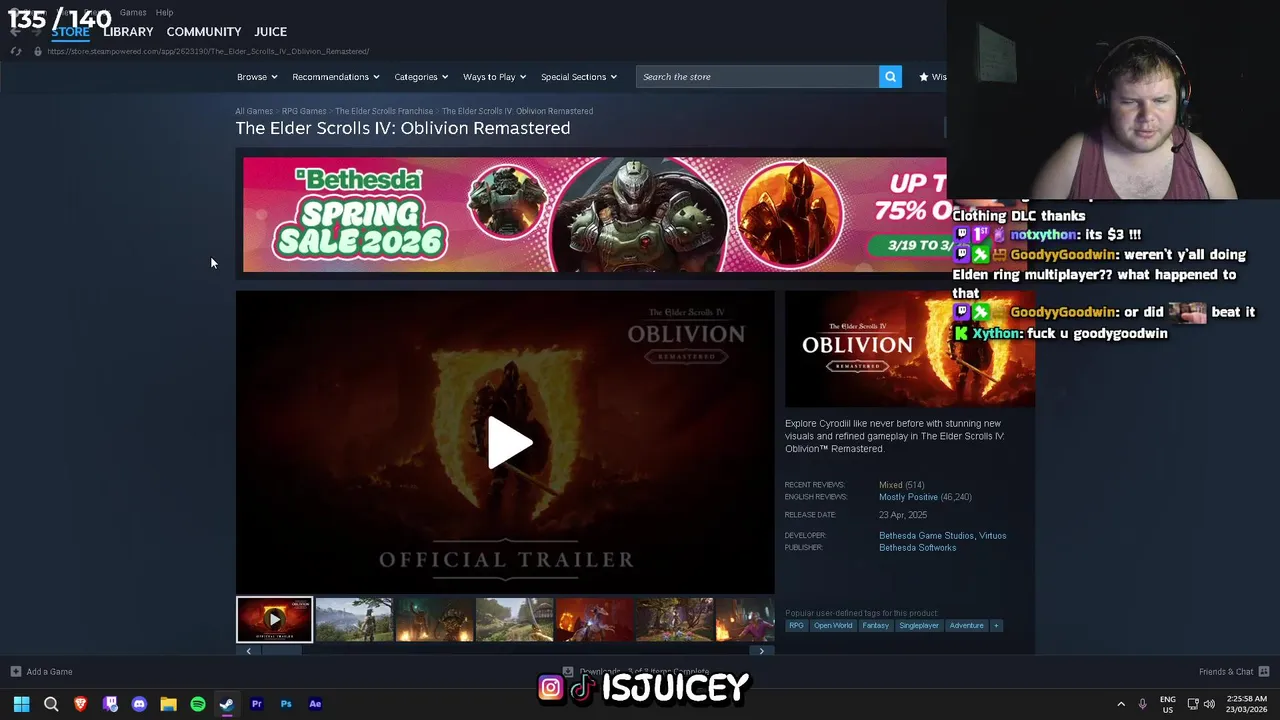Open File Explorer from the taskbar
The height and width of the screenshot is (720, 1280).
pos(168,704)
